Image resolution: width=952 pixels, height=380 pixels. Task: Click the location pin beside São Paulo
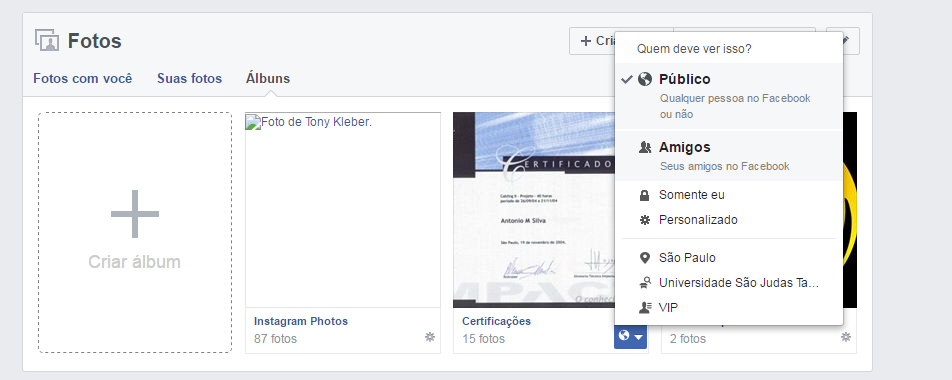tap(645, 258)
